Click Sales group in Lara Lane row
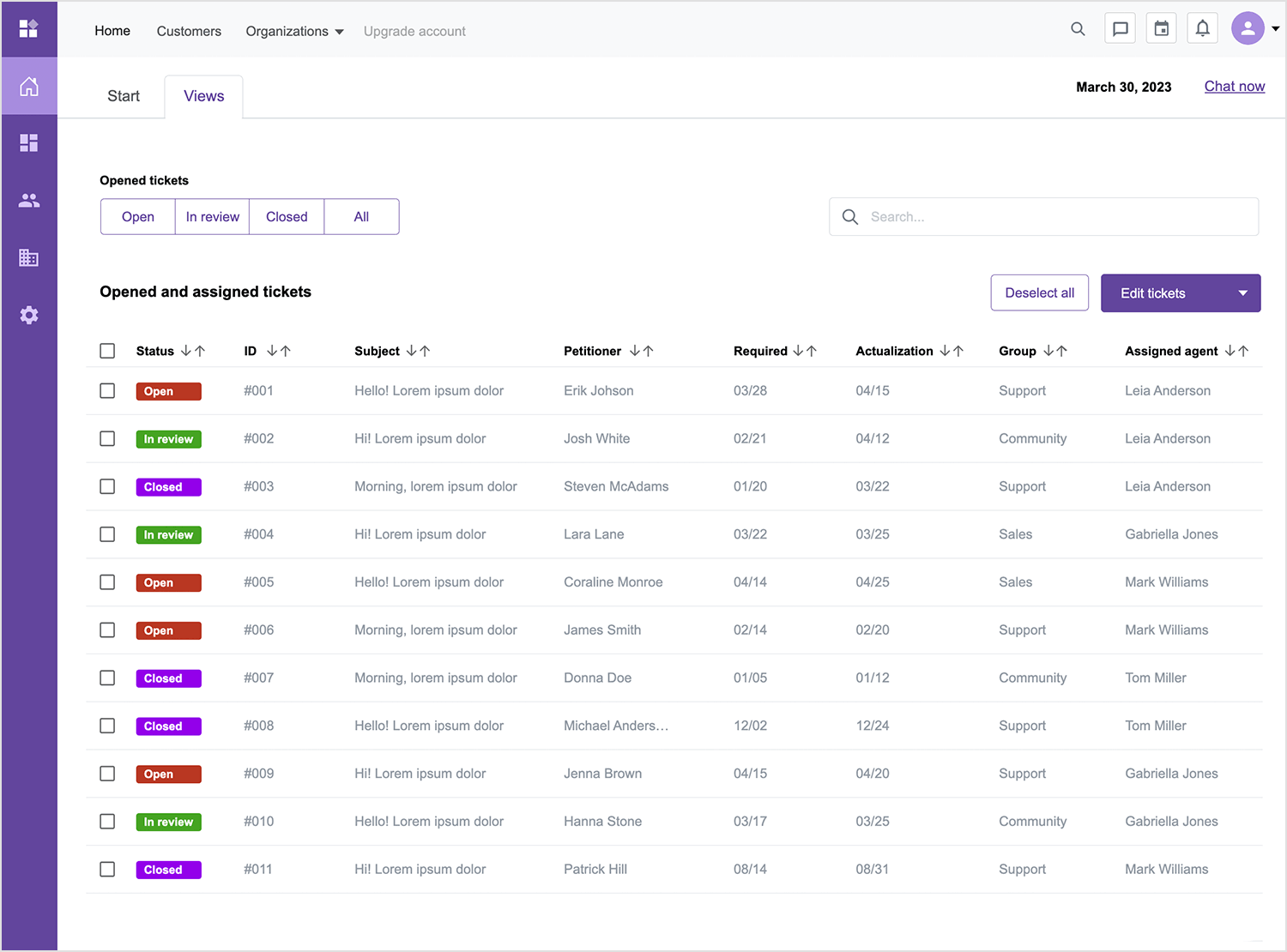Image resolution: width=1287 pixels, height=952 pixels. point(1016,534)
